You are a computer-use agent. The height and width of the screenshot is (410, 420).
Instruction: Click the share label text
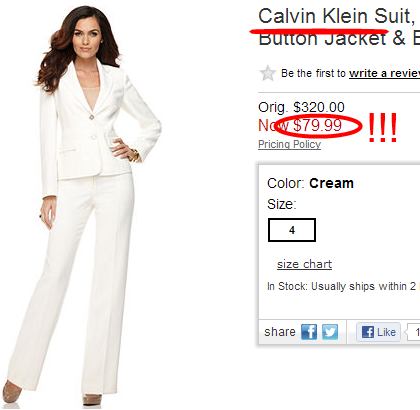[280, 332]
